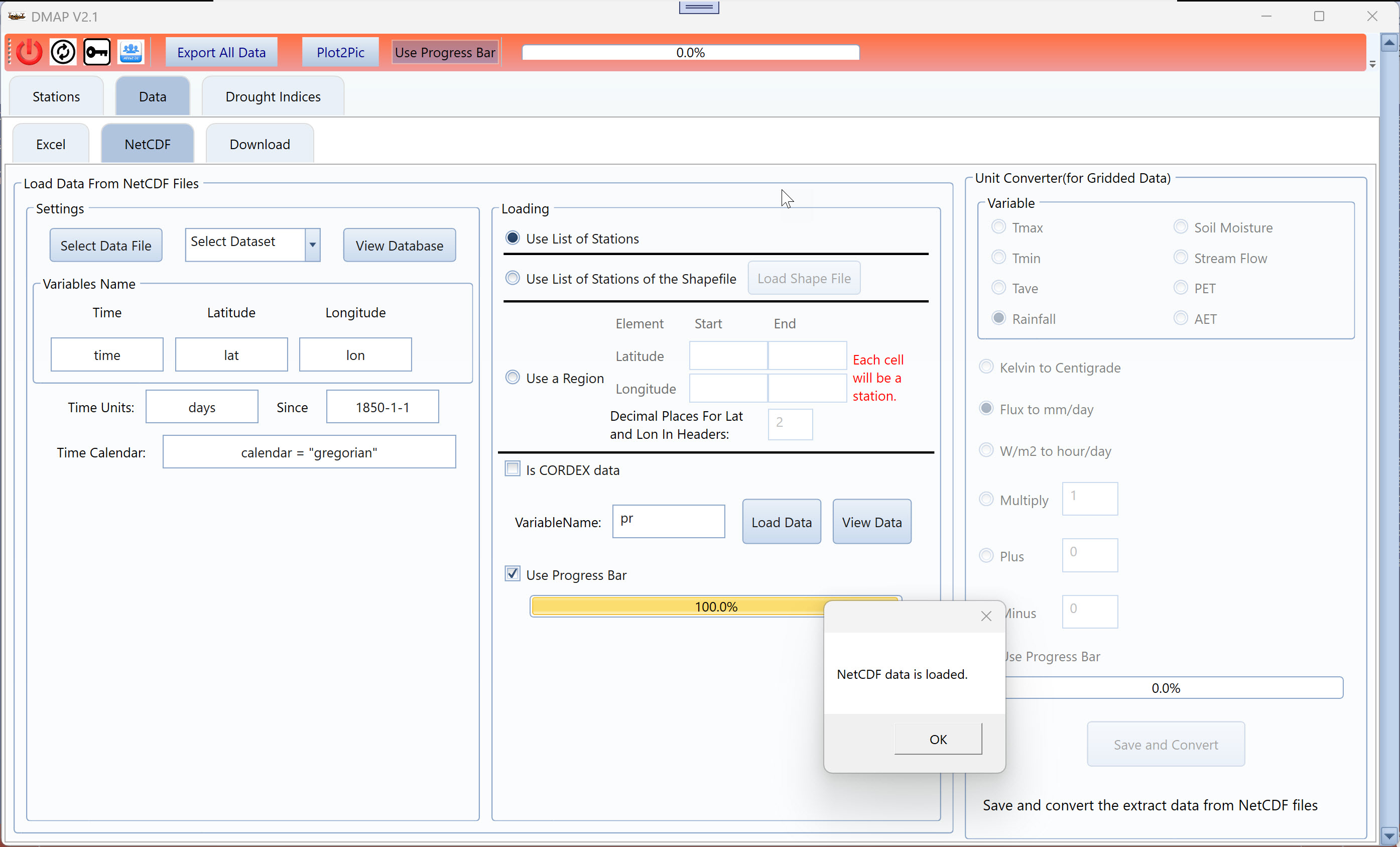Click the DMAP app icon in title bar
This screenshot has height=847, width=1400.
pos(17,17)
